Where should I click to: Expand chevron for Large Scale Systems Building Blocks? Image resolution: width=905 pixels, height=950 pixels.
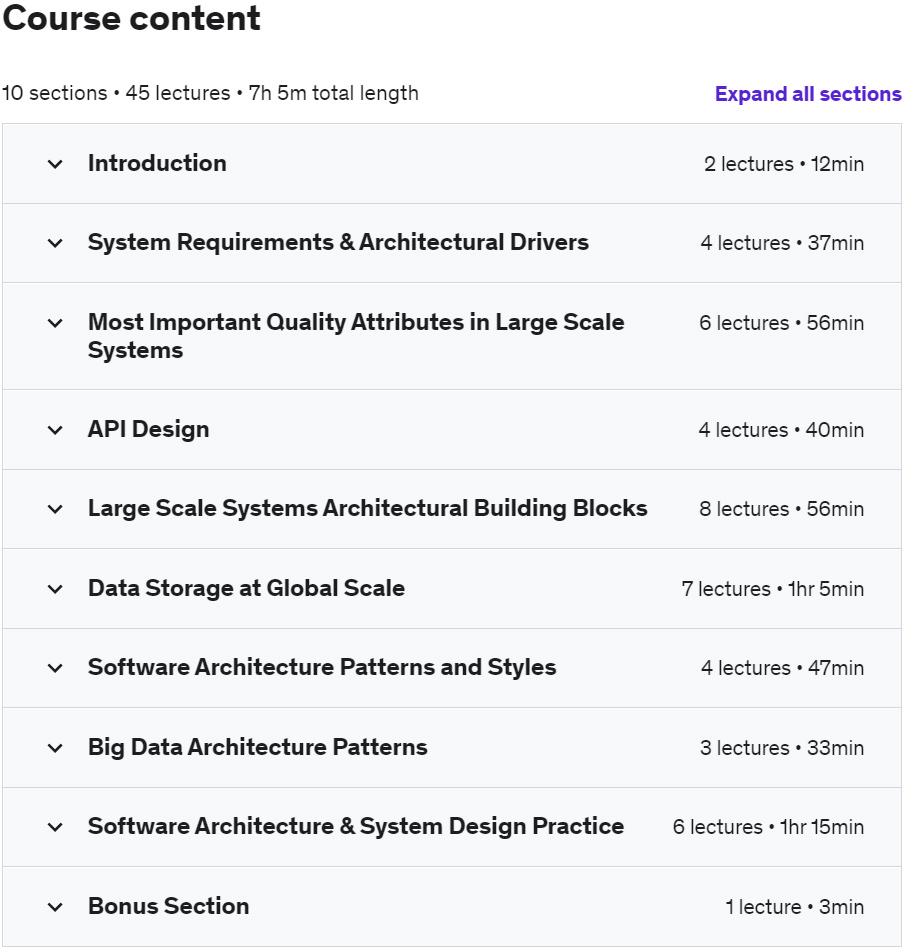(x=55, y=509)
